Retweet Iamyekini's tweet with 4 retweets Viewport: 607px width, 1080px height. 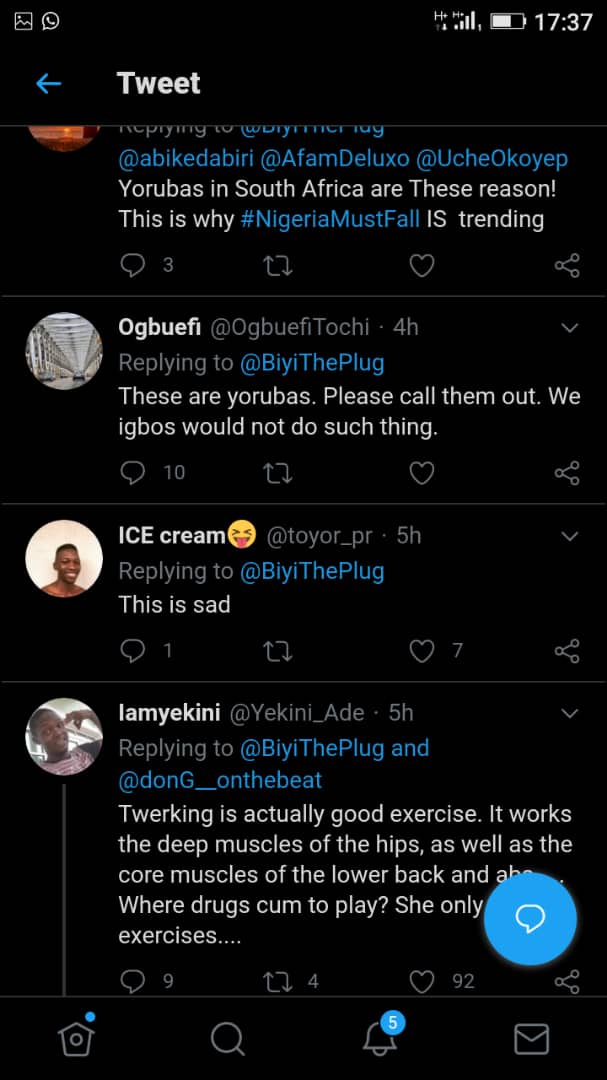point(276,982)
